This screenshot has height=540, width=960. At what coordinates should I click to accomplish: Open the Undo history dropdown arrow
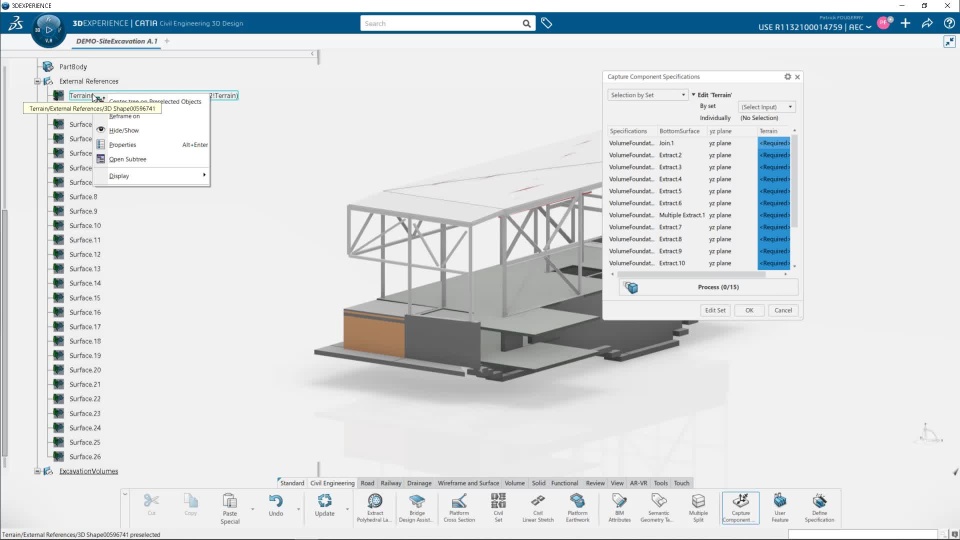pyautogui.click(x=298, y=509)
